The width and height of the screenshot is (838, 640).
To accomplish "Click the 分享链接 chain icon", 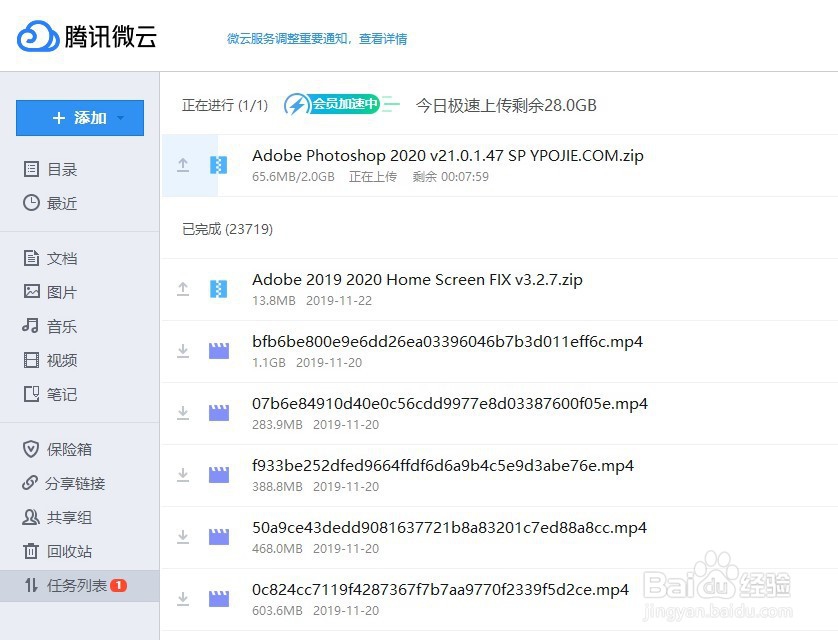I will 30,482.
